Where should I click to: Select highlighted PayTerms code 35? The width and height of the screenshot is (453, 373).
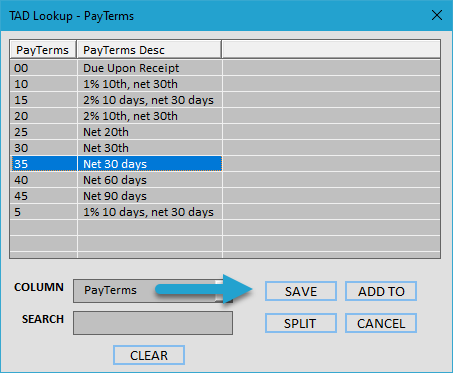coord(44,164)
